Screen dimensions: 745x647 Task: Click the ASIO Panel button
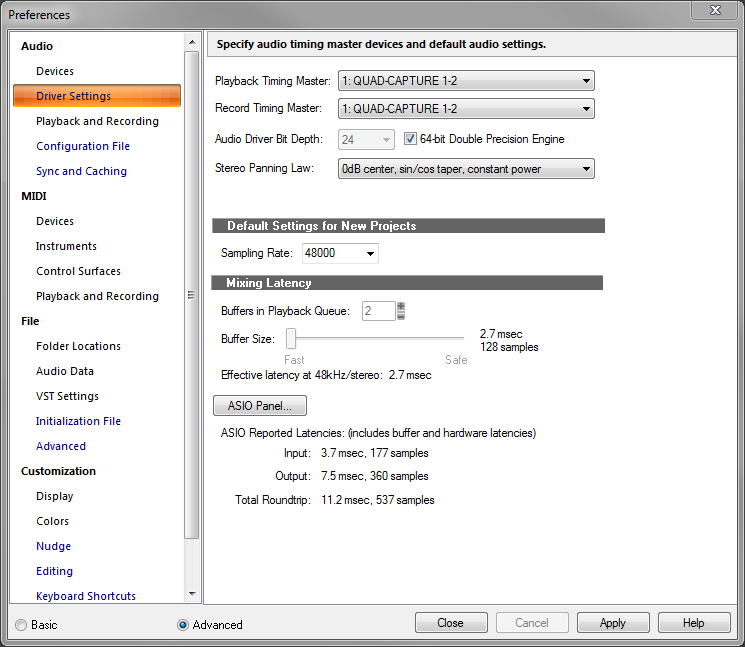[260, 406]
